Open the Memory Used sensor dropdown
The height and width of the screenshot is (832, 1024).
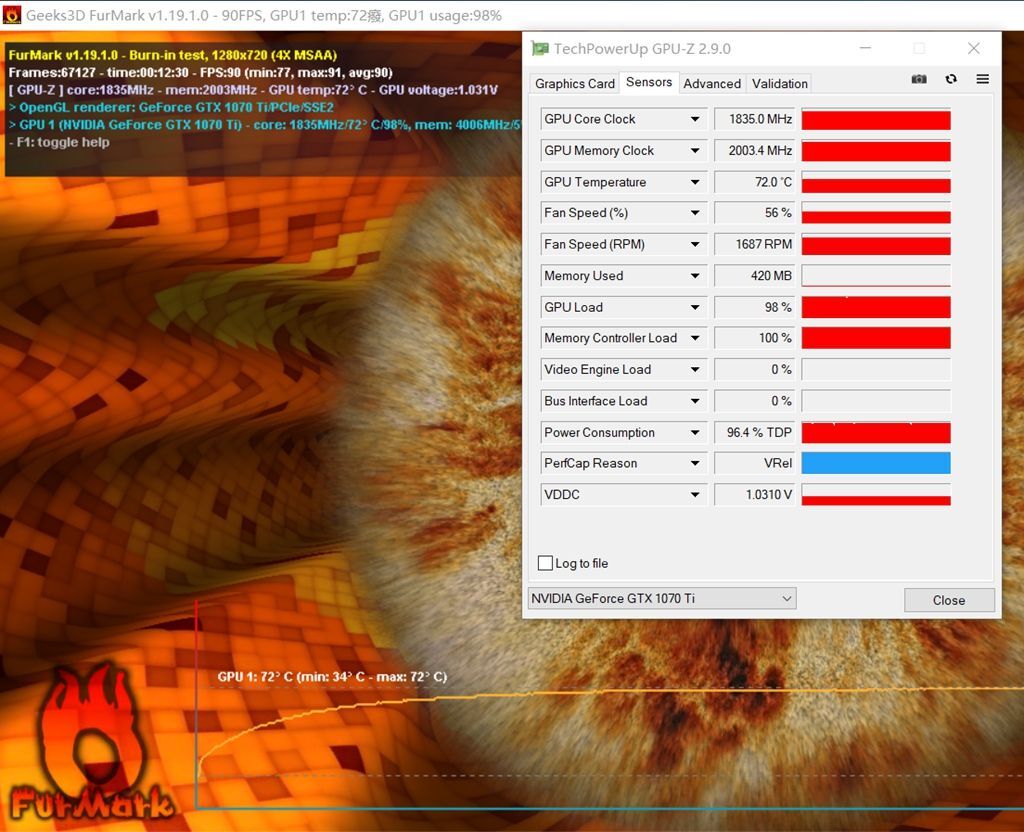695,276
